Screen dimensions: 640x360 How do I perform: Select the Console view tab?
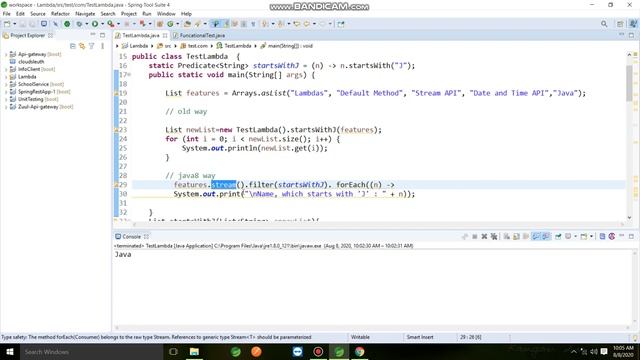pyautogui.click(x=131, y=237)
